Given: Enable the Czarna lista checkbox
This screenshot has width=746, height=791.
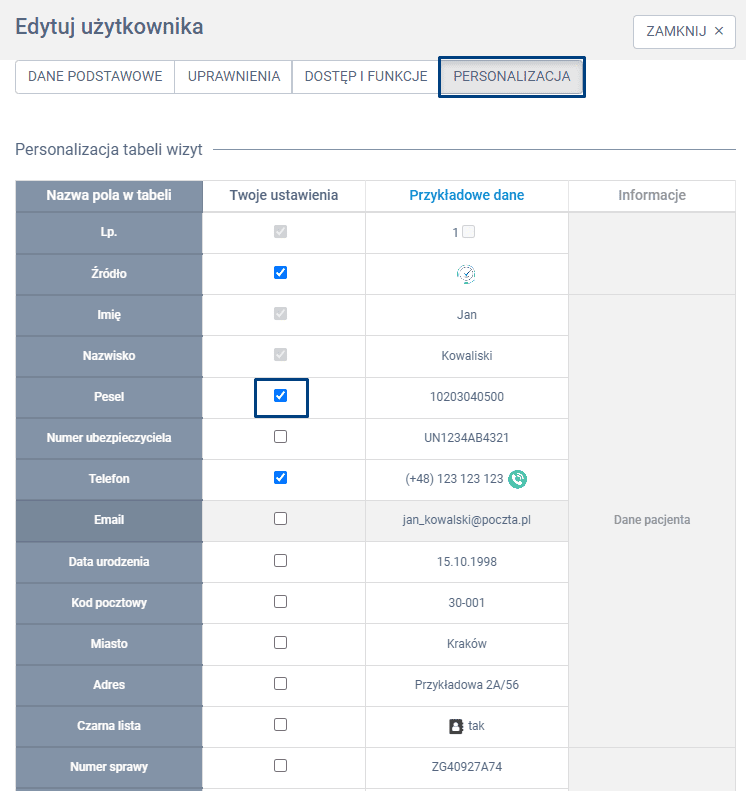Looking at the screenshot, I should (280, 724).
